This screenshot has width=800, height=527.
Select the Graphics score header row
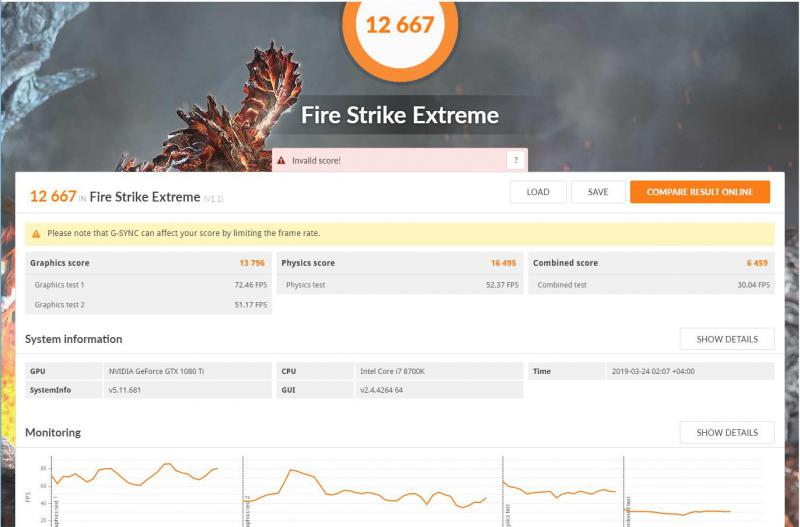tap(148, 263)
